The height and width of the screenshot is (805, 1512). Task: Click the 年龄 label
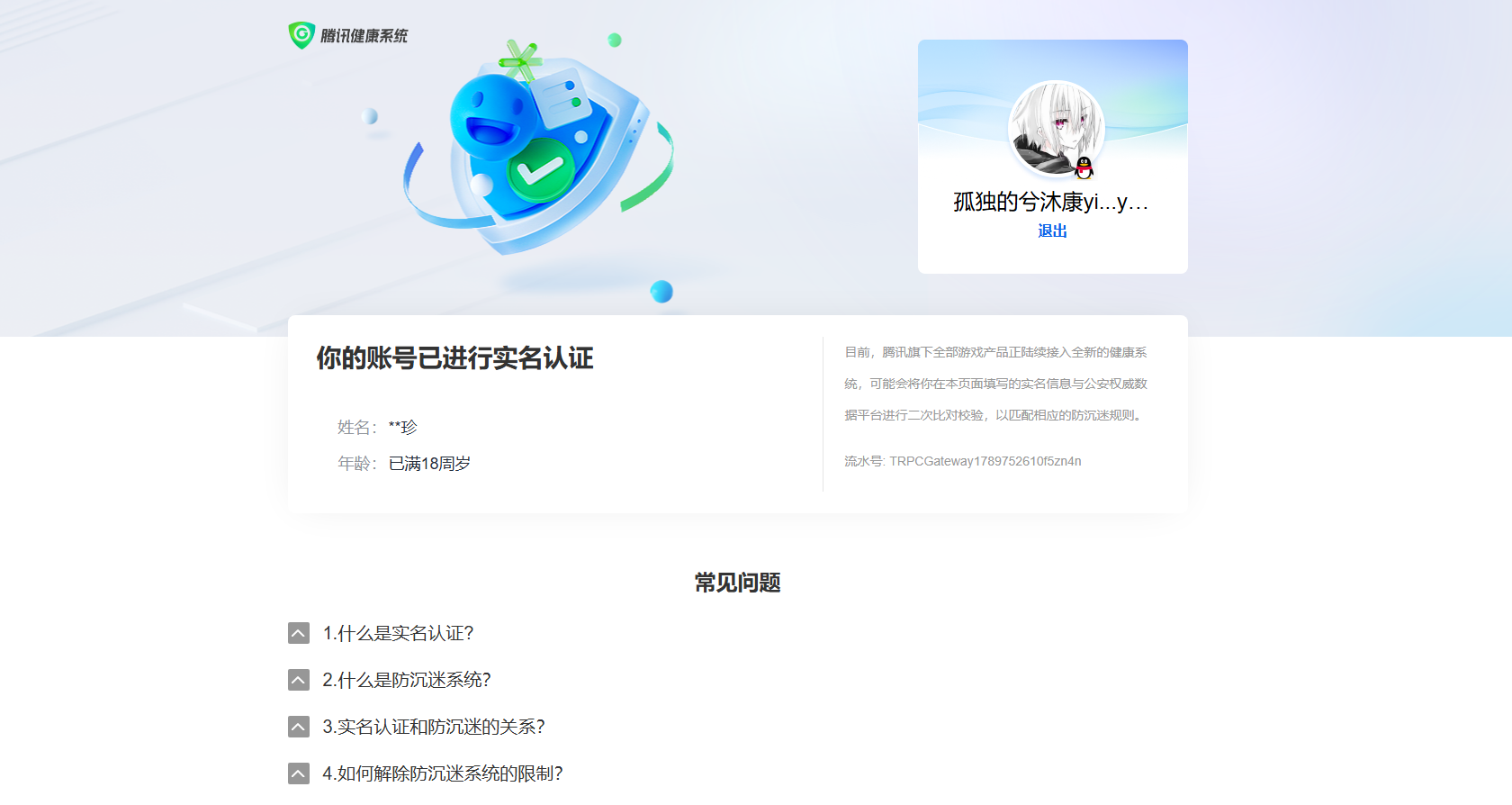(x=357, y=464)
